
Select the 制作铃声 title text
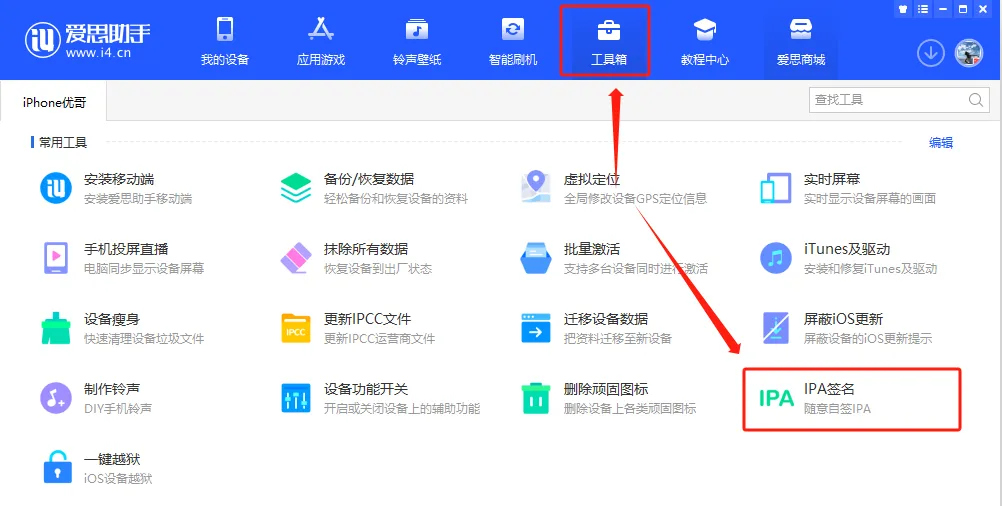[112, 389]
